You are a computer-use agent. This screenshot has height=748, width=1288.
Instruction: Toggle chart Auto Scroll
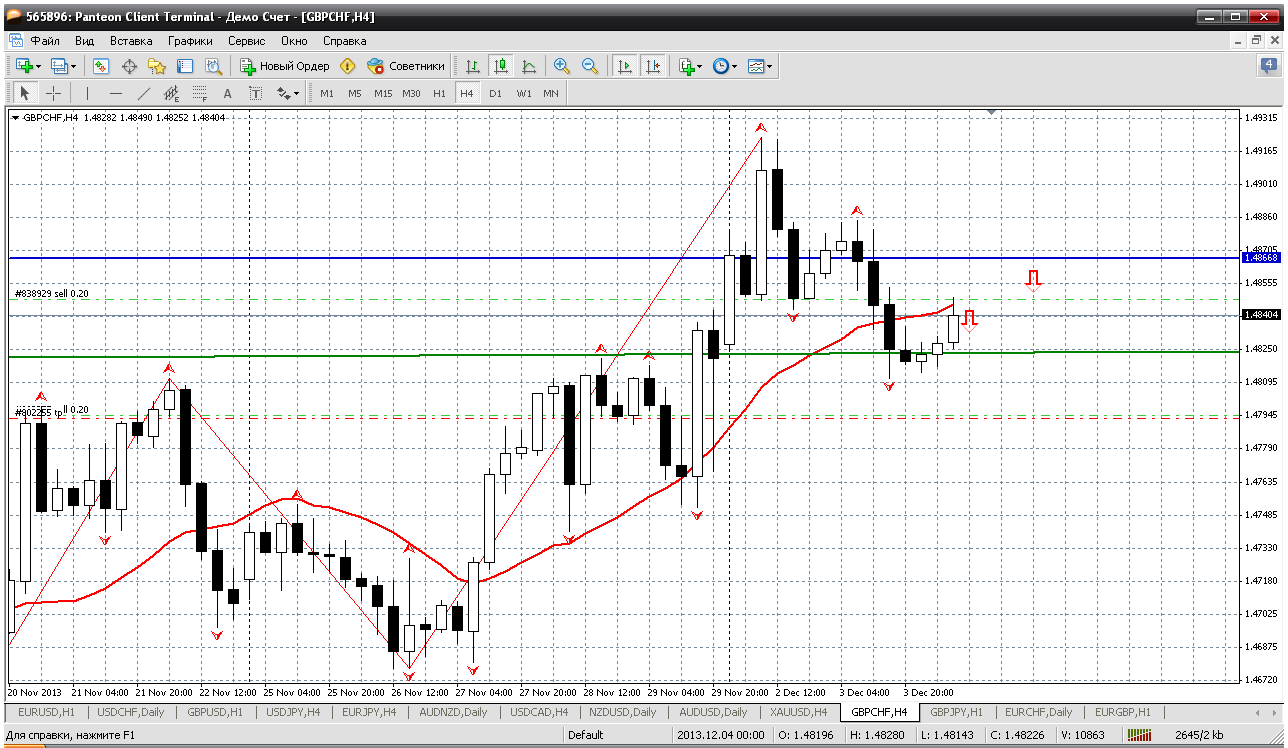(x=625, y=66)
